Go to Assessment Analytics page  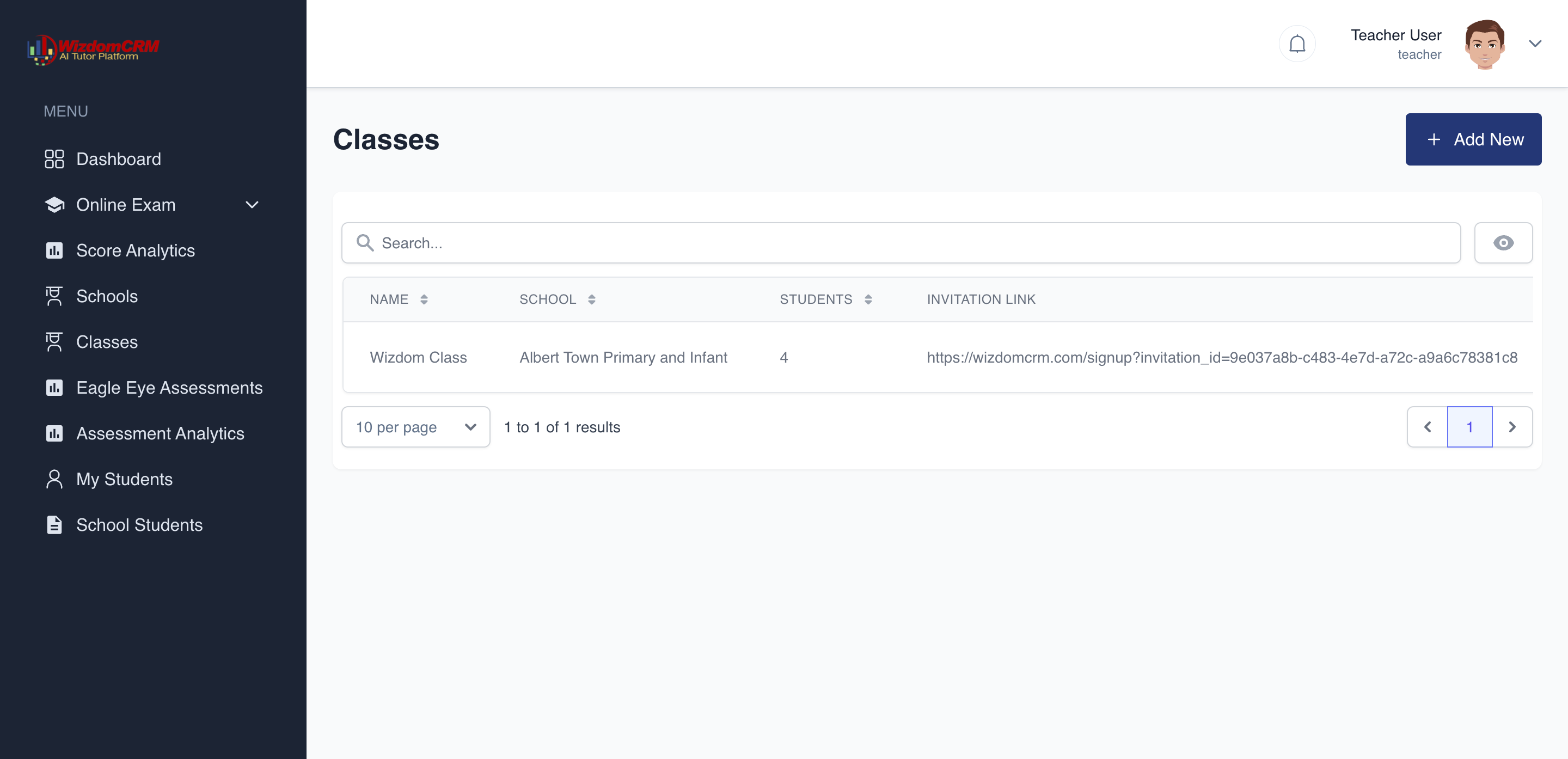(x=160, y=433)
